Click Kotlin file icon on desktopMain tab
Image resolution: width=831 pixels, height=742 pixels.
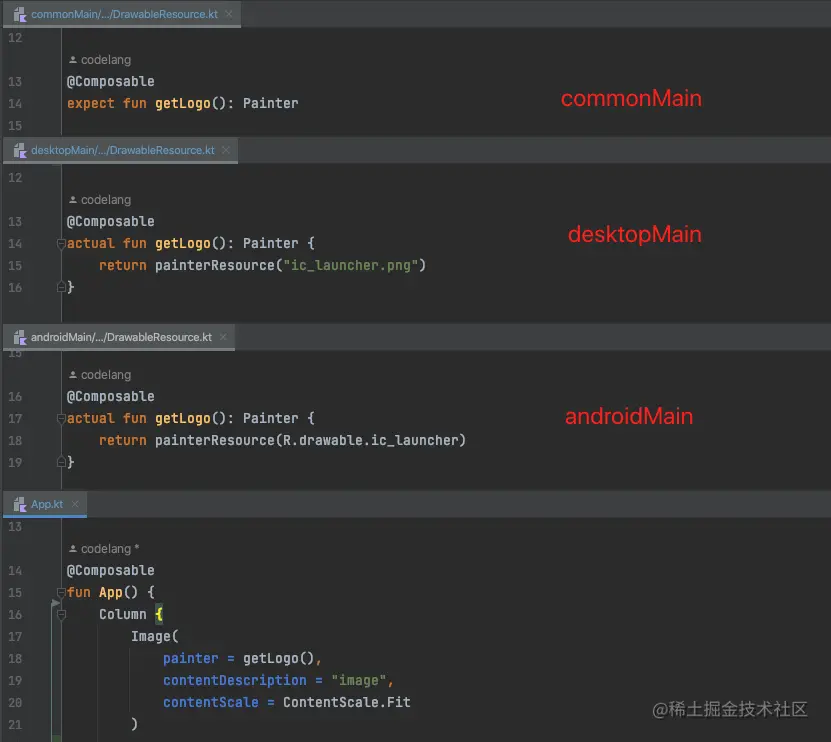click(20, 151)
